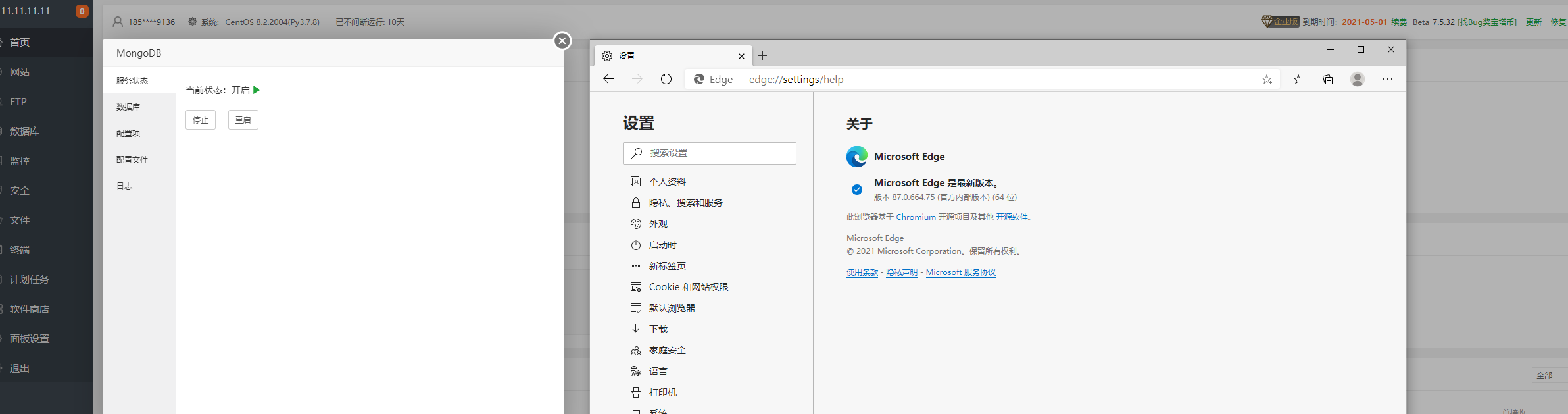Click the 外观 palette icon
Screen dimensions: 1568x414
pos(635,224)
